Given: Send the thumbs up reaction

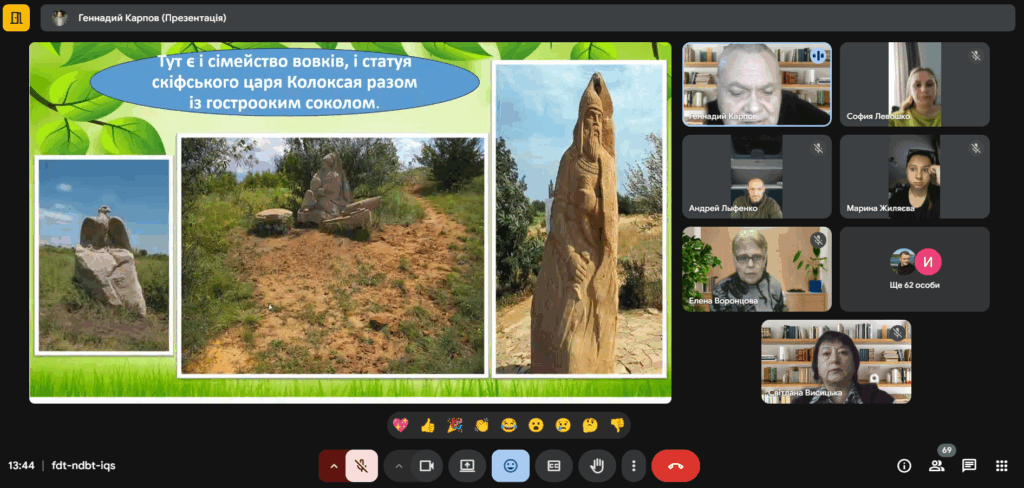Looking at the screenshot, I should pos(428,425).
